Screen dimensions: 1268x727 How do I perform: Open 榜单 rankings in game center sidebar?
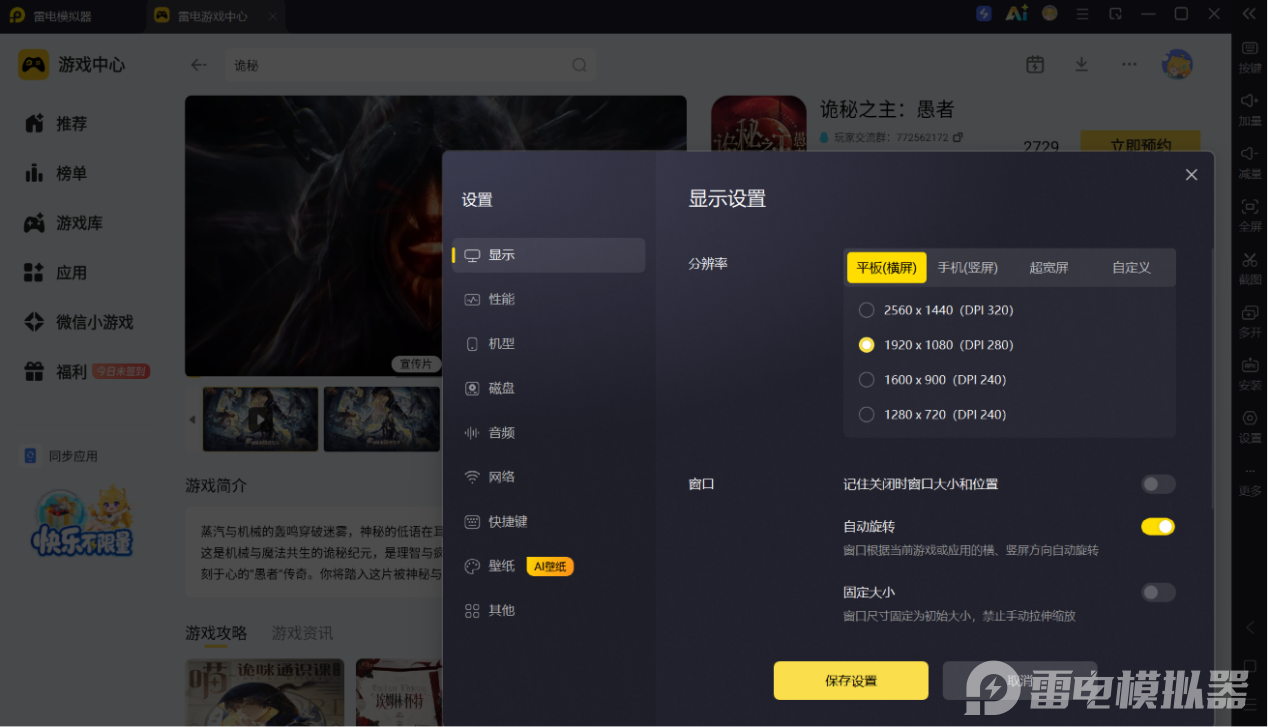pyautogui.click(x=56, y=173)
